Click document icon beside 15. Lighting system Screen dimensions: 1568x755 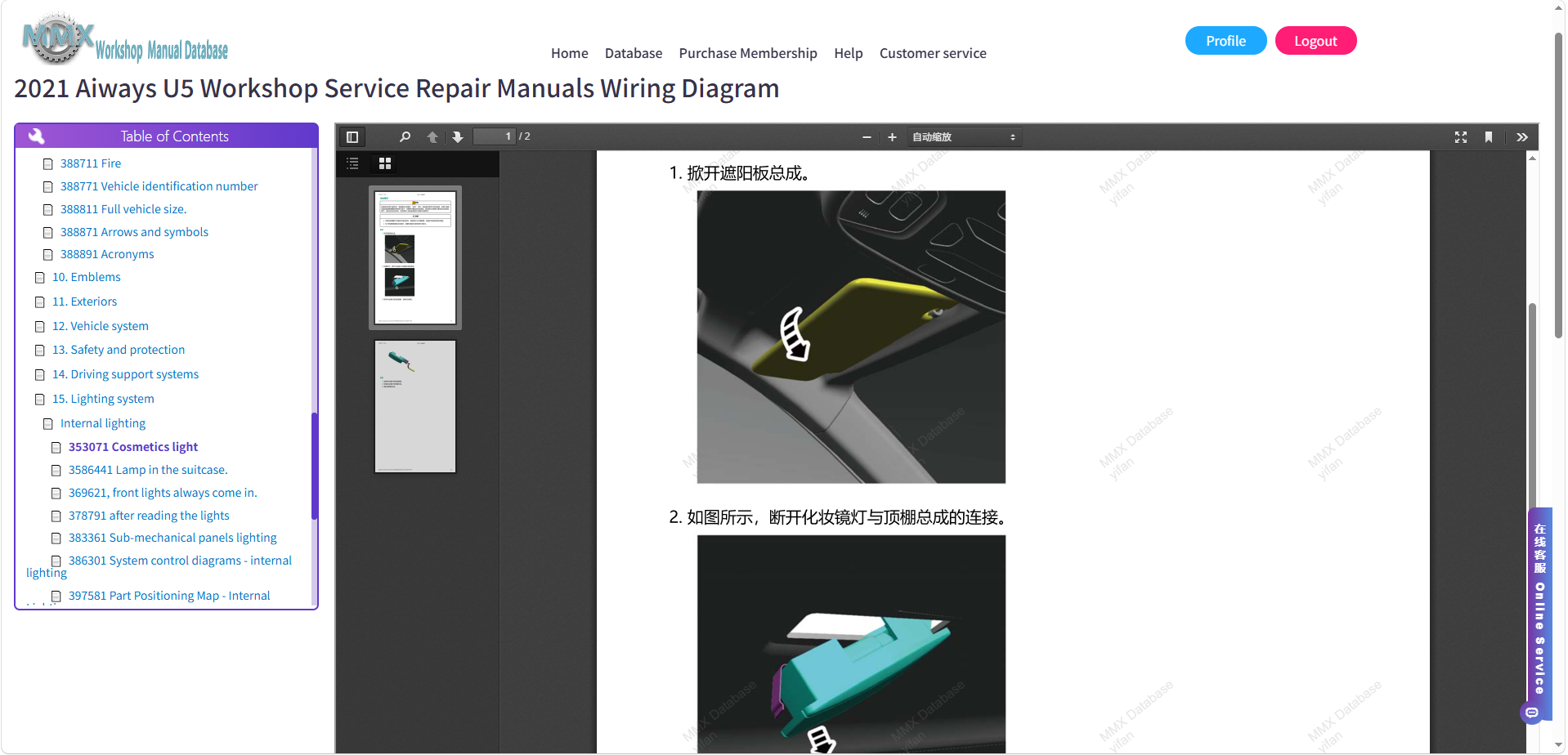tap(39, 400)
